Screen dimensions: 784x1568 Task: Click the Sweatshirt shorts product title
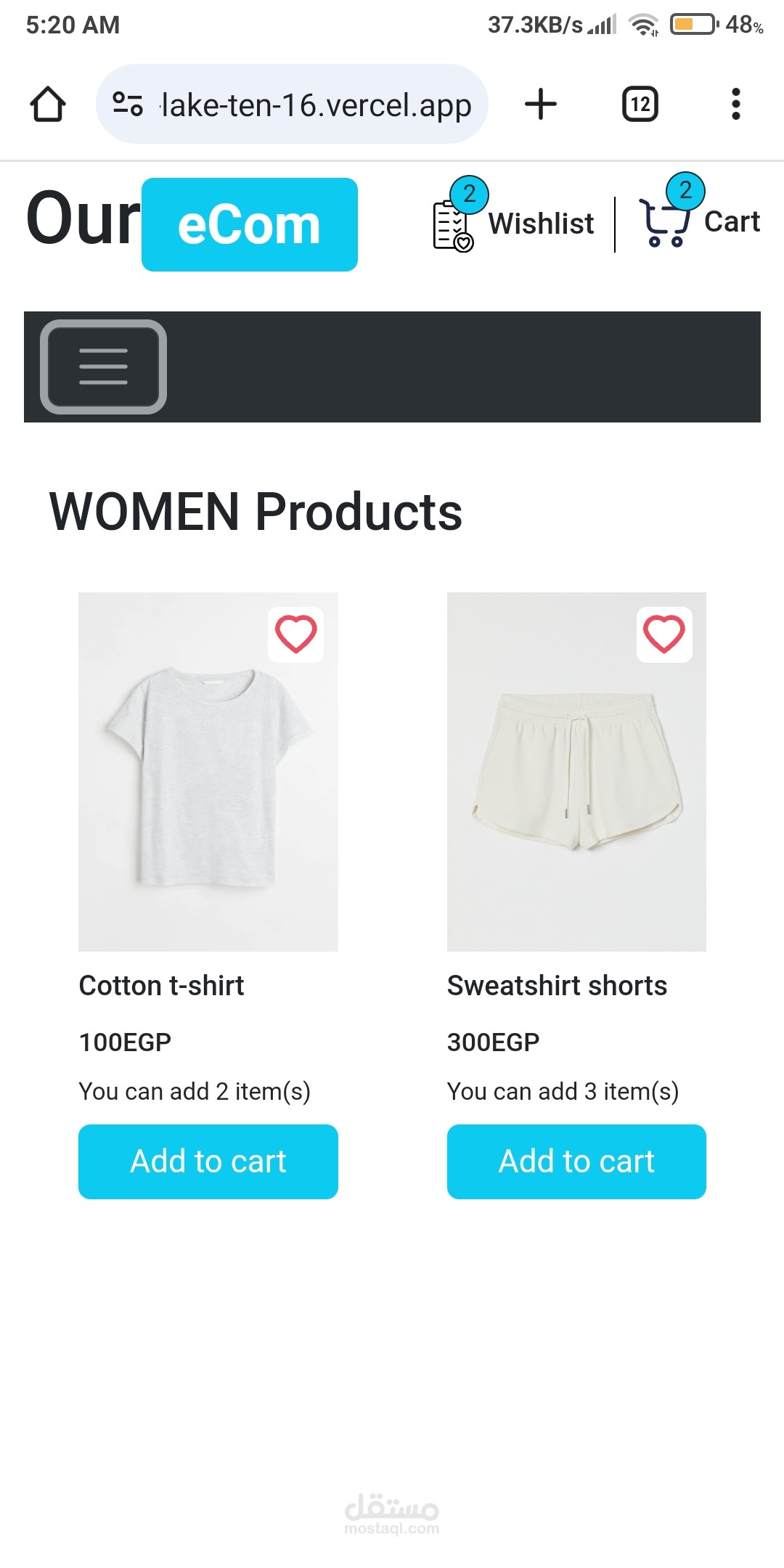click(x=557, y=986)
